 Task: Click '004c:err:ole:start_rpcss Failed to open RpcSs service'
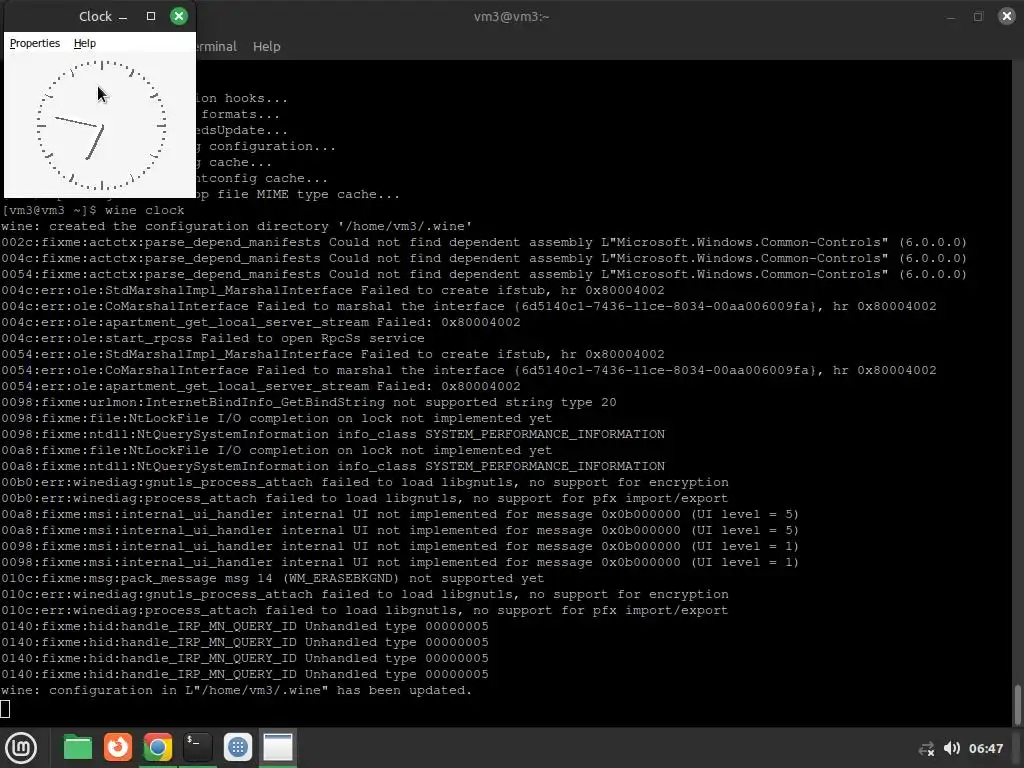tap(213, 338)
